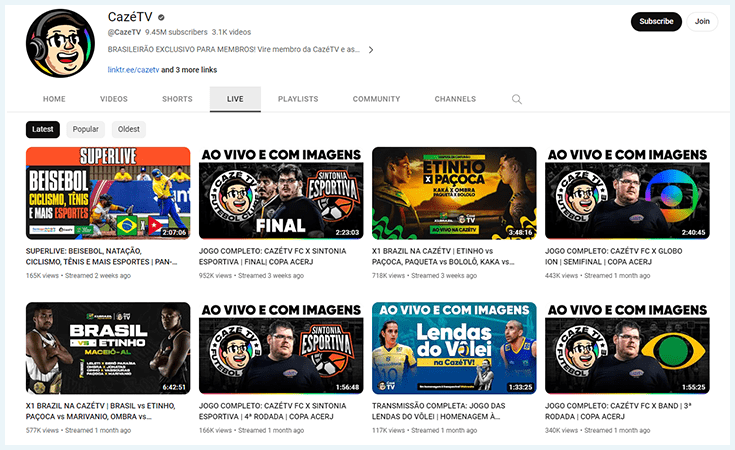Open the CazéTV FC x Globo thumbnail
The width and height of the screenshot is (735, 450).
627,193
